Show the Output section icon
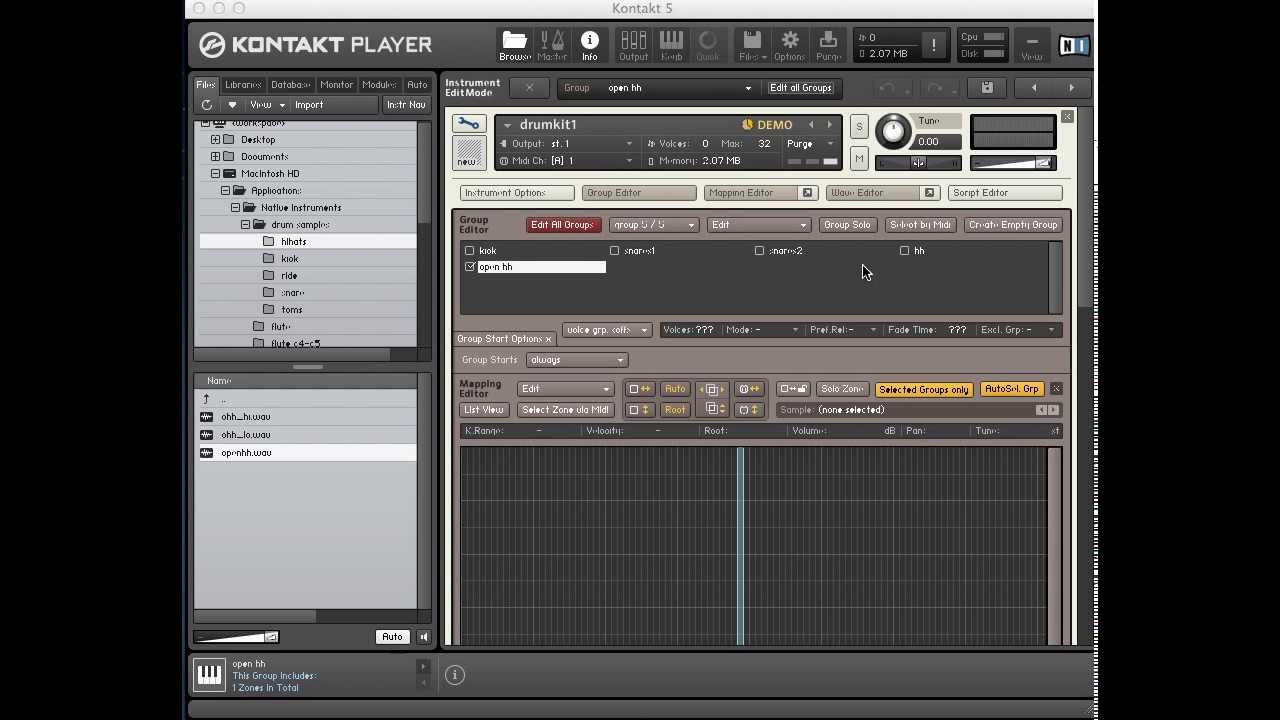This screenshot has height=720, width=1280. coord(633,45)
